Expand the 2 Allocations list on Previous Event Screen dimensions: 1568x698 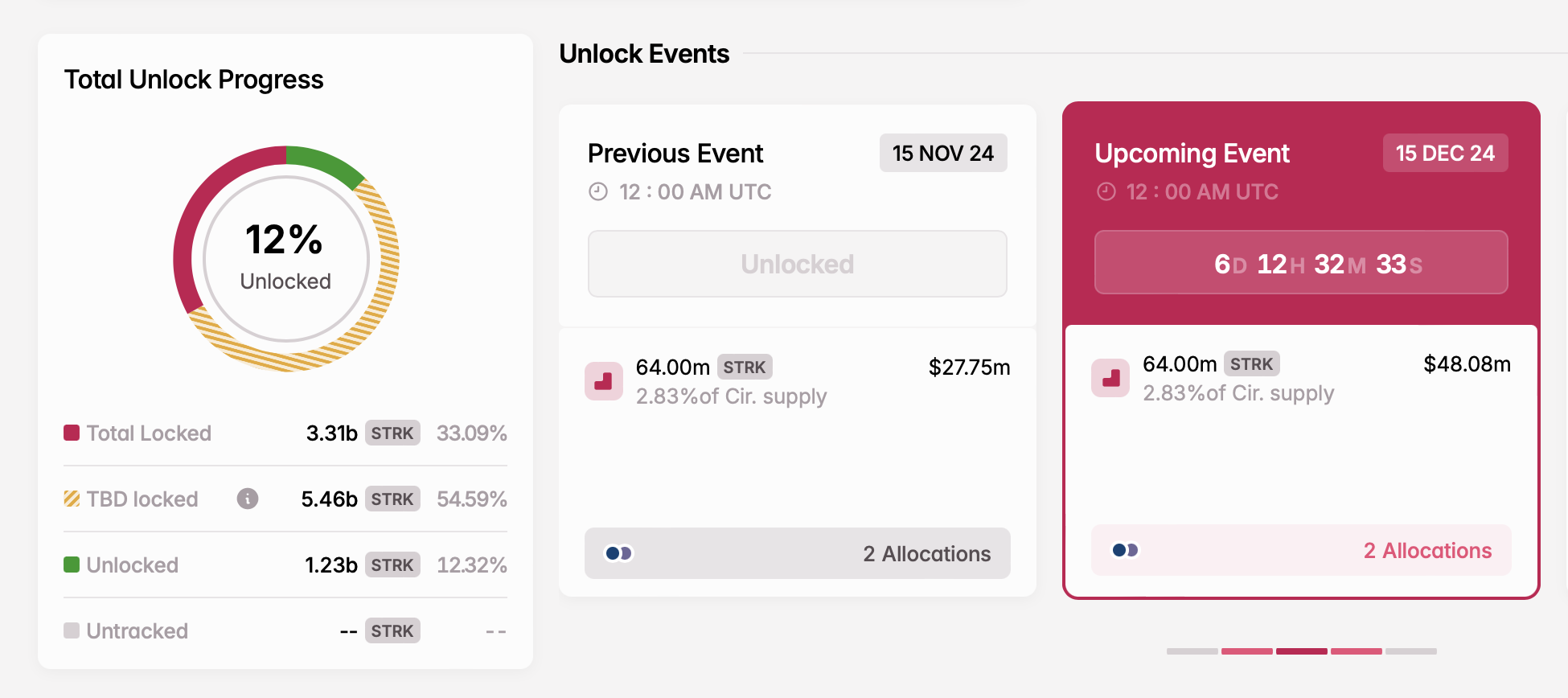click(x=926, y=553)
